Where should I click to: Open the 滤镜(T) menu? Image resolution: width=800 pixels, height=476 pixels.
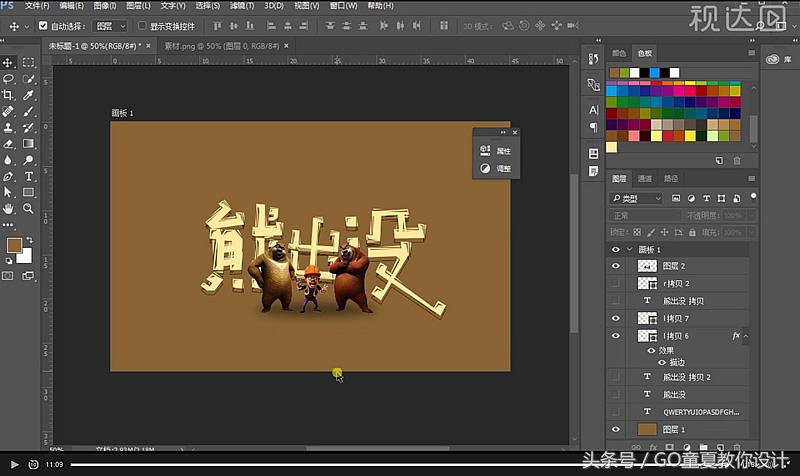[x=242, y=6]
